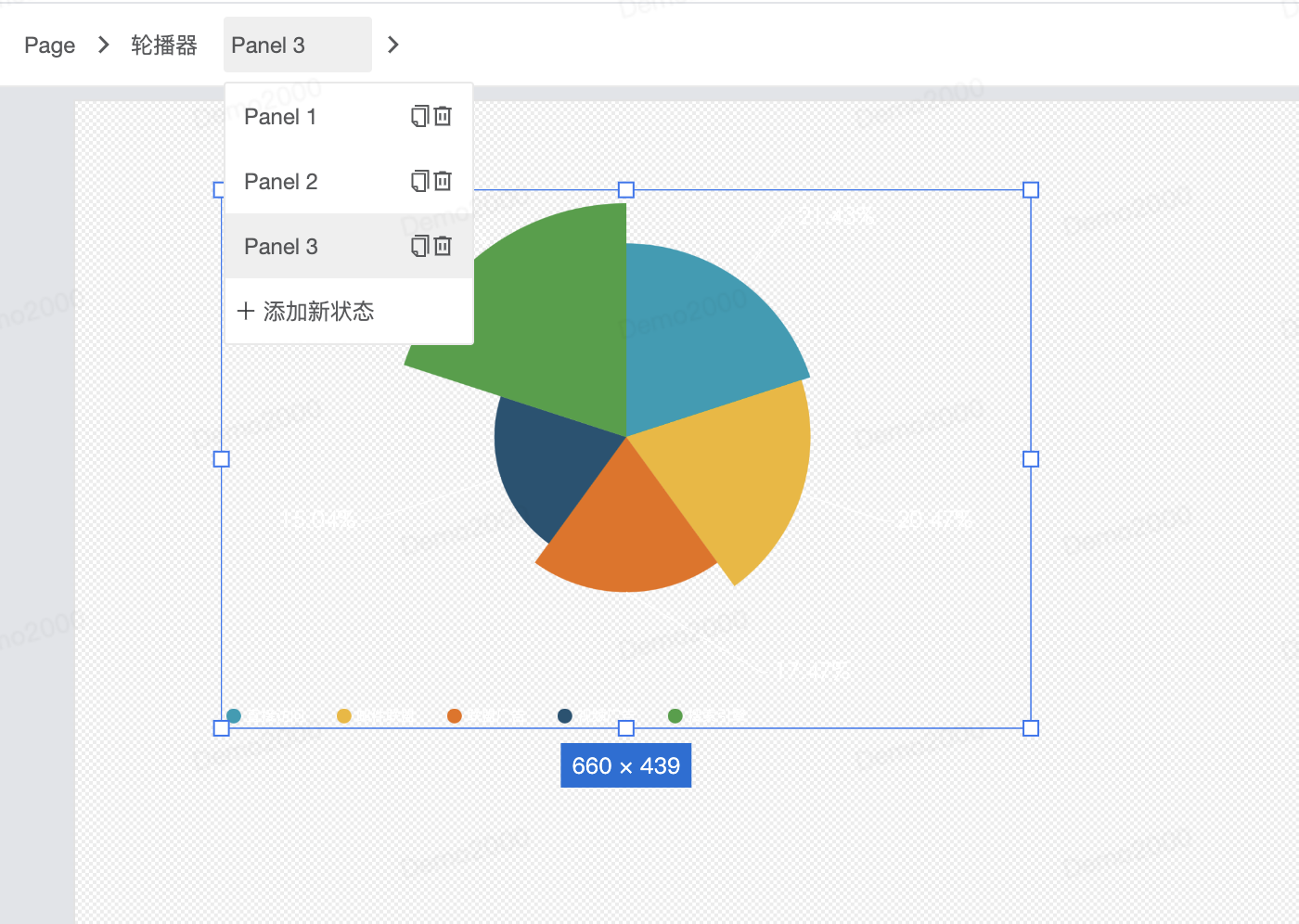Copy Panel 1 using its duplicate icon
Viewport: 1299px width, 924px height.
pos(419,116)
